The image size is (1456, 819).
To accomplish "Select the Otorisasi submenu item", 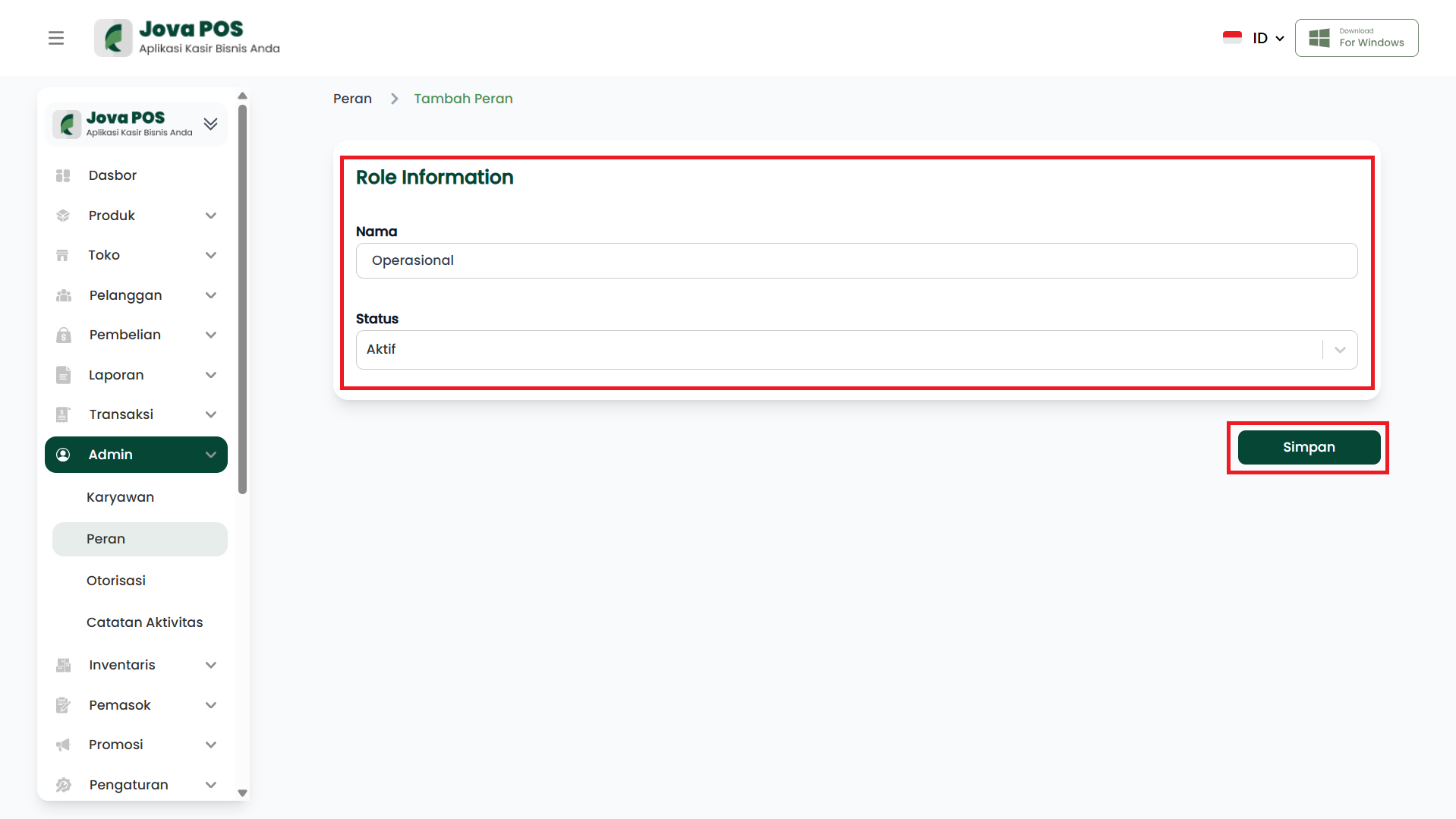I will click(x=116, y=581).
